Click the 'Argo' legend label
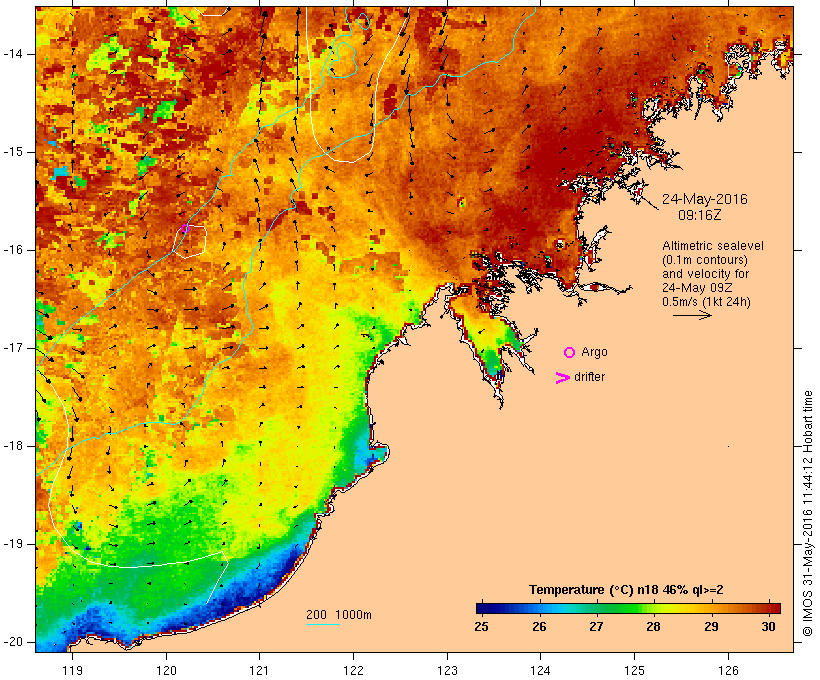The height and width of the screenshot is (680, 820). point(594,352)
